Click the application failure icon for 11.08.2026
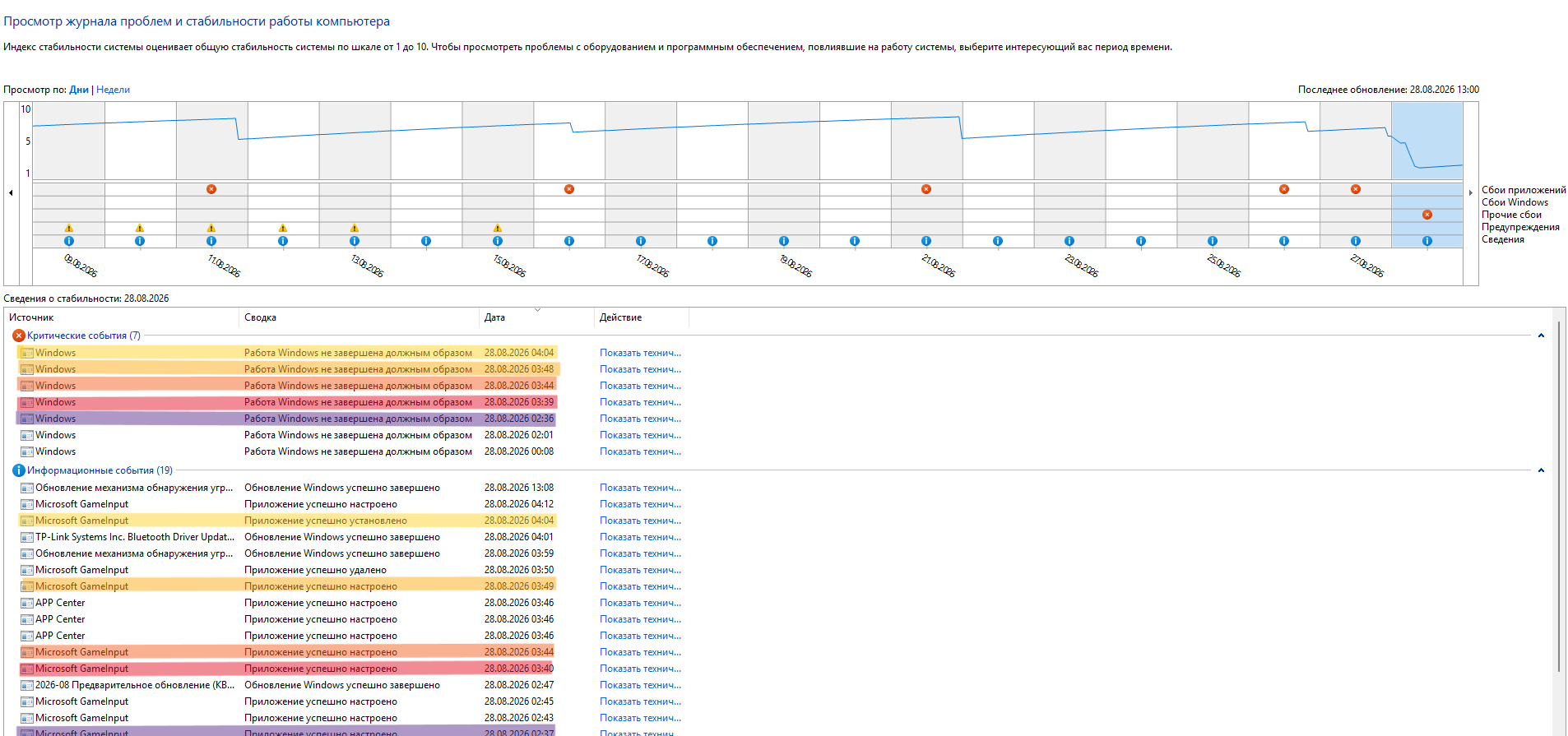 [211, 189]
